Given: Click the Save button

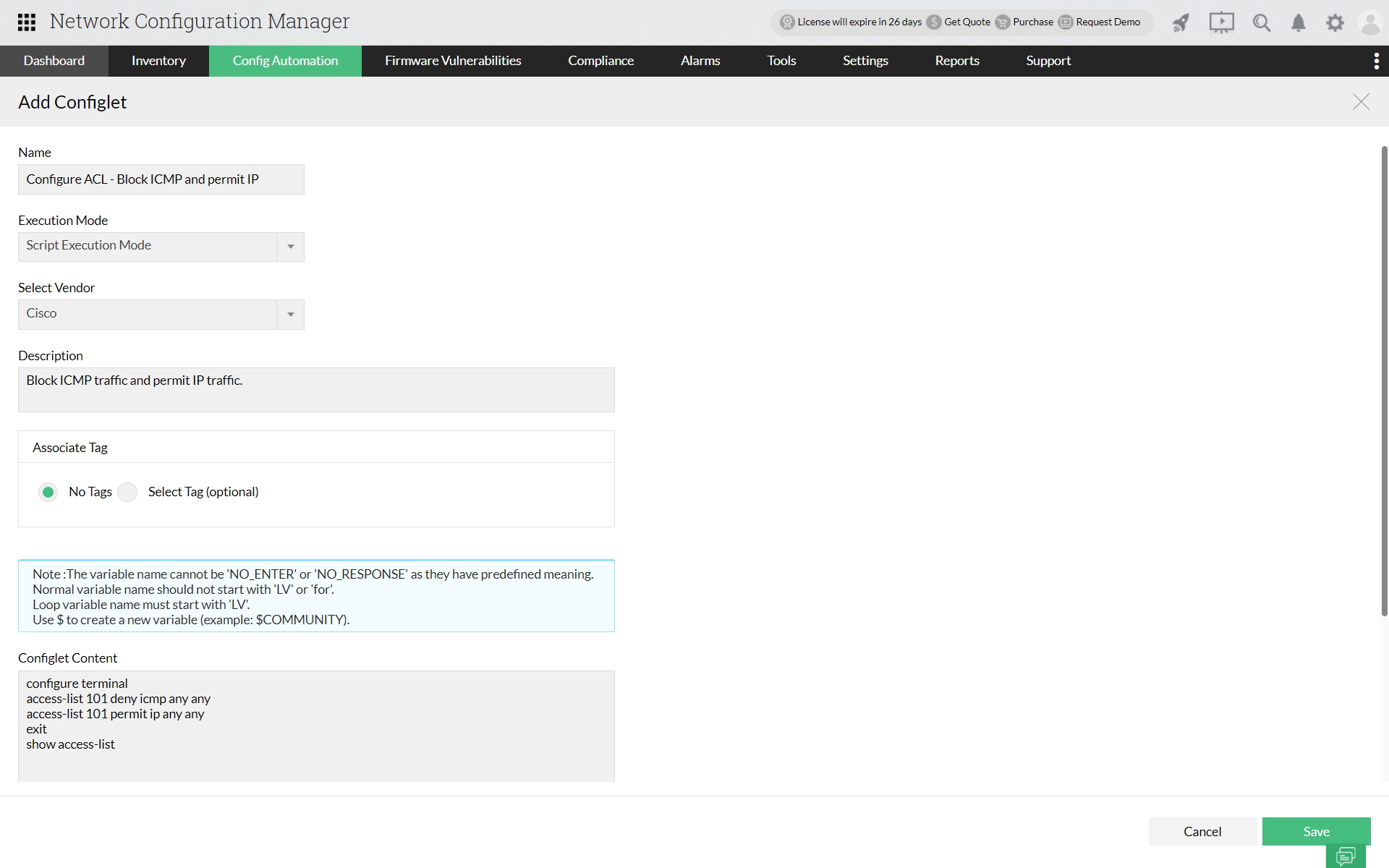Looking at the screenshot, I should (x=1317, y=831).
